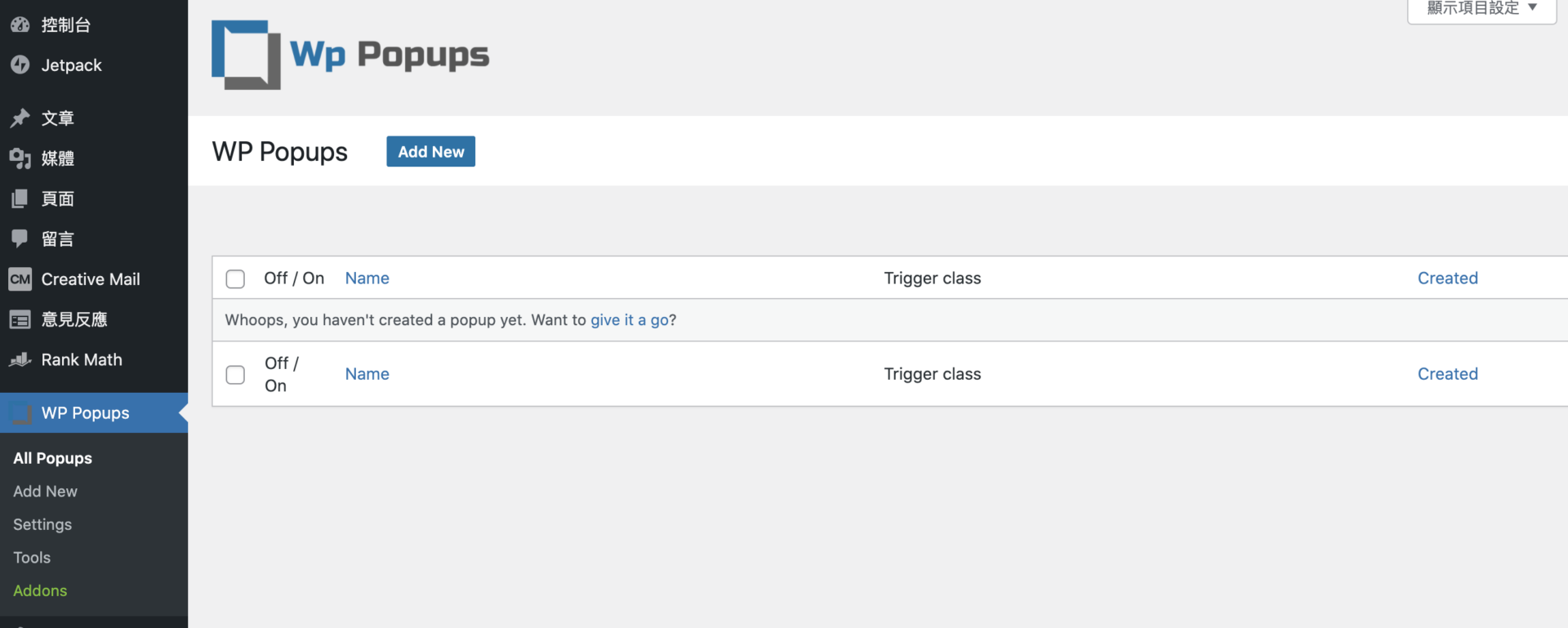1568x628 pixels.
Task: Tick the select-all checkbox in table header
Action: tap(235, 279)
